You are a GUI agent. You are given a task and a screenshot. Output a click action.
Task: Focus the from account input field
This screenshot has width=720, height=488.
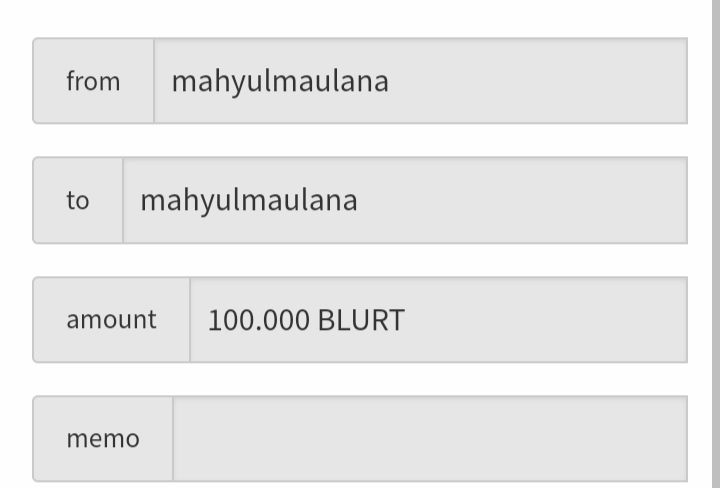click(420, 81)
